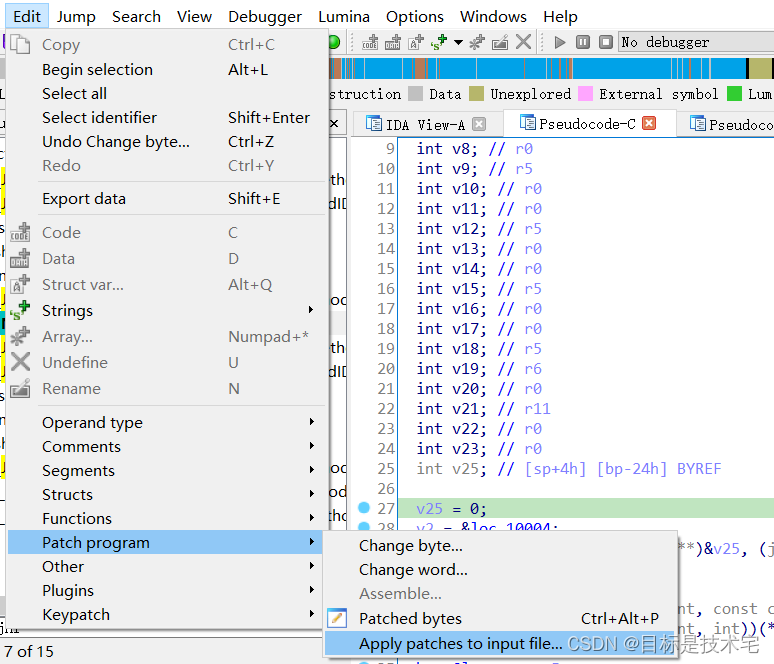This screenshot has width=774, height=664.
Task: Open the string type dropdown arrow in toolbar
Action: tap(458, 42)
